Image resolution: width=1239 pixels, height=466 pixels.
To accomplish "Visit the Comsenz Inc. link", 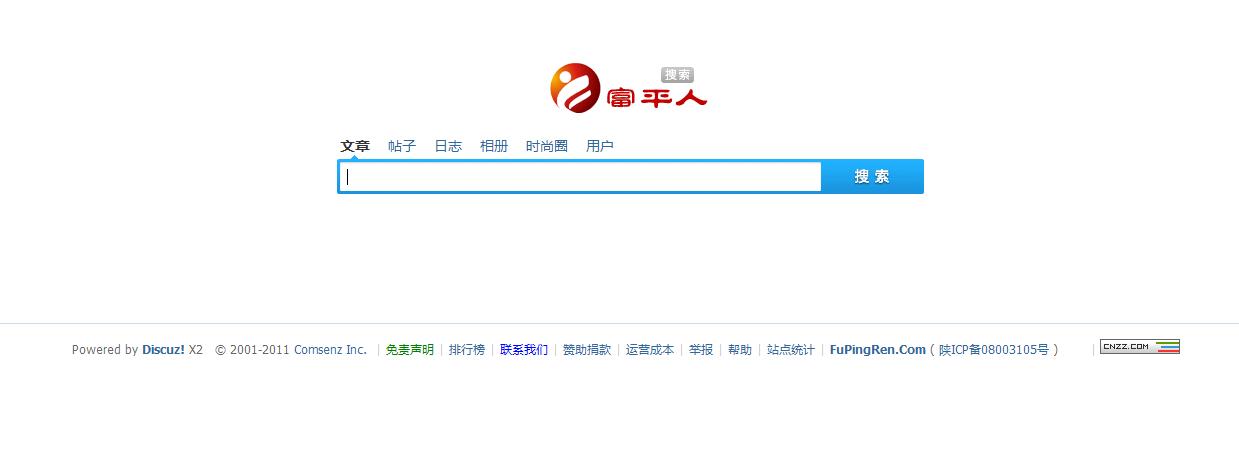I will coord(331,350).
